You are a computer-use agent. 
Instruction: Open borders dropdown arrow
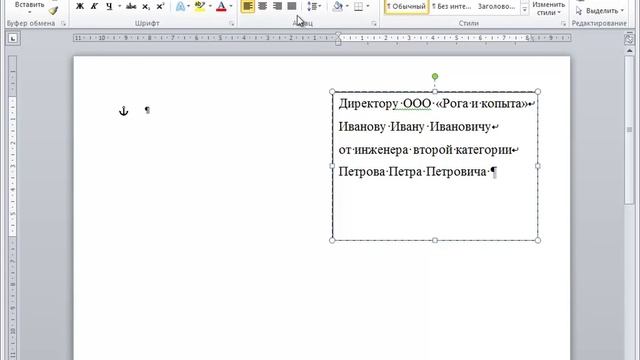click(x=368, y=6)
